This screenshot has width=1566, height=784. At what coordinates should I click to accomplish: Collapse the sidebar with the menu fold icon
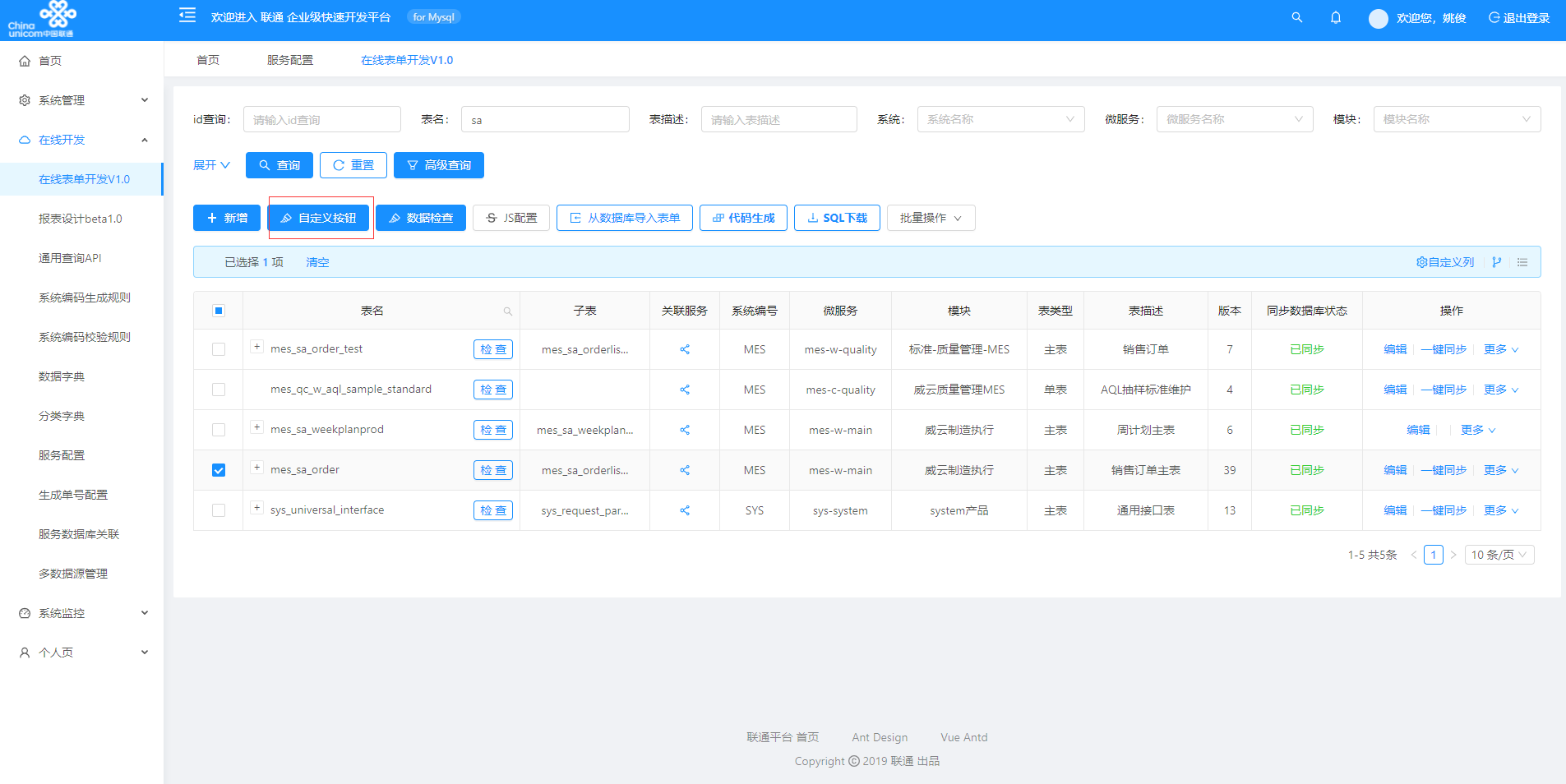187,16
